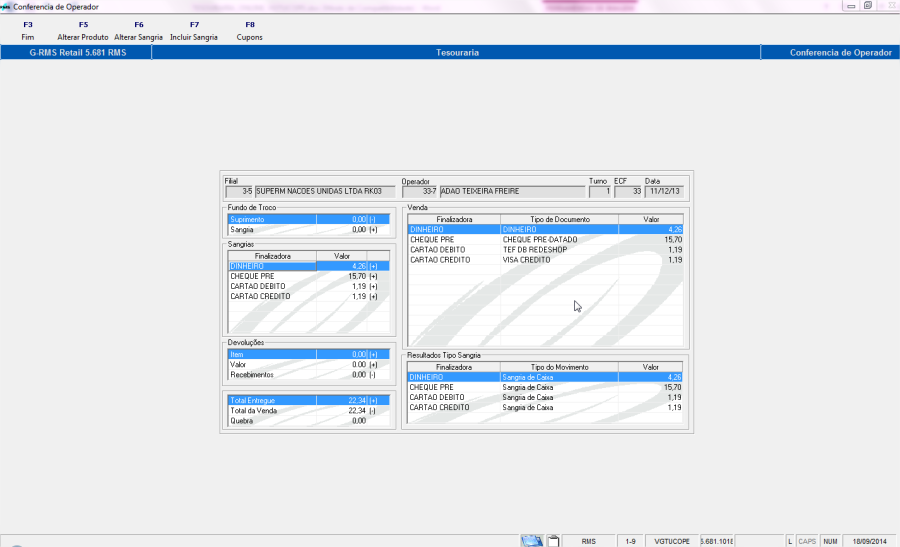Select F7 Incluir Sangria
Viewport: 900px width, 547px height.
point(194,31)
